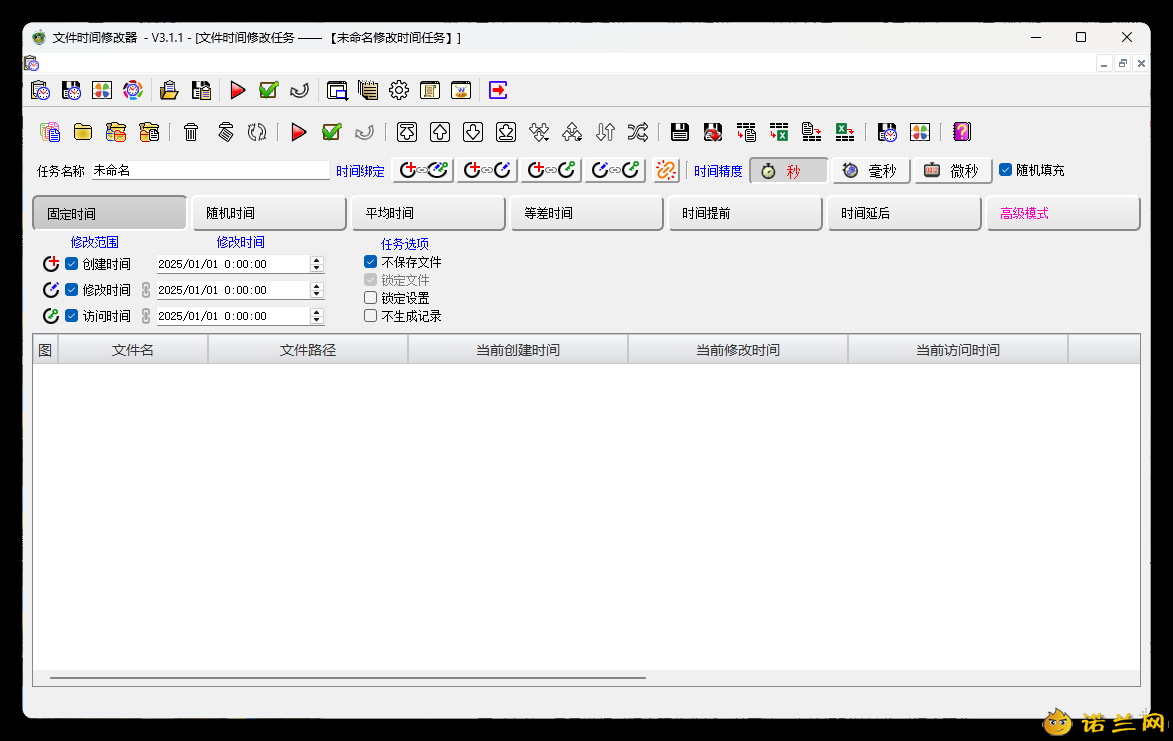The width and height of the screenshot is (1173, 741).
Task: Click the trash can delete icon
Action: [191, 132]
